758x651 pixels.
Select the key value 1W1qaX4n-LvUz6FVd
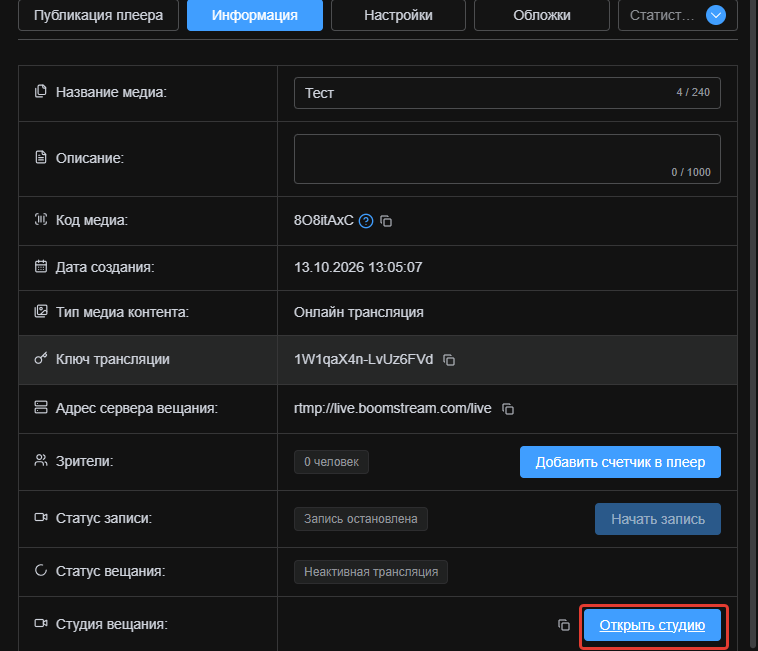(x=364, y=360)
